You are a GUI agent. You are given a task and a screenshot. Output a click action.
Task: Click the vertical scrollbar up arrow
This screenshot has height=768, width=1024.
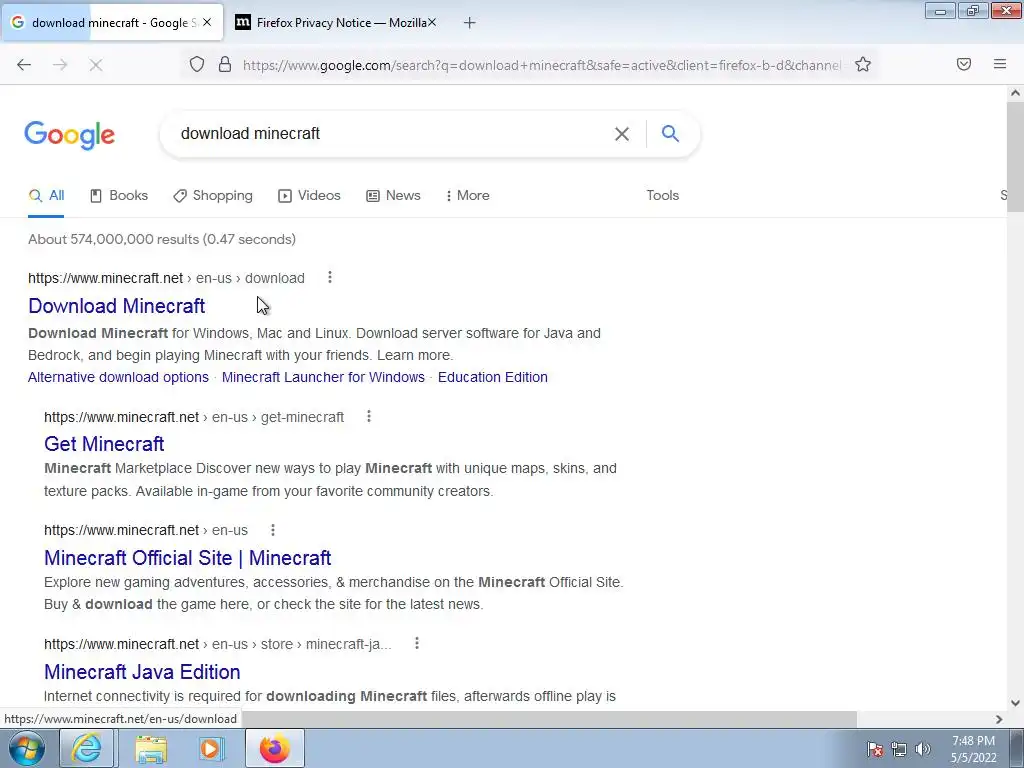[x=1015, y=93]
